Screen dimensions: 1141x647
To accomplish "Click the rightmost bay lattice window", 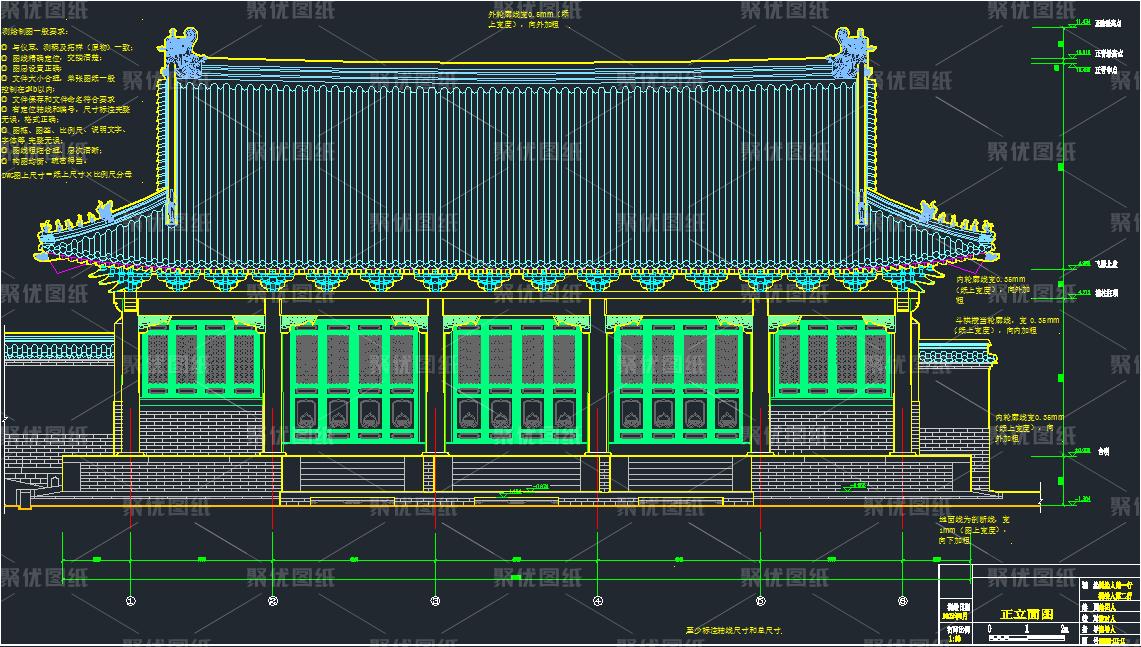I will (832, 359).
